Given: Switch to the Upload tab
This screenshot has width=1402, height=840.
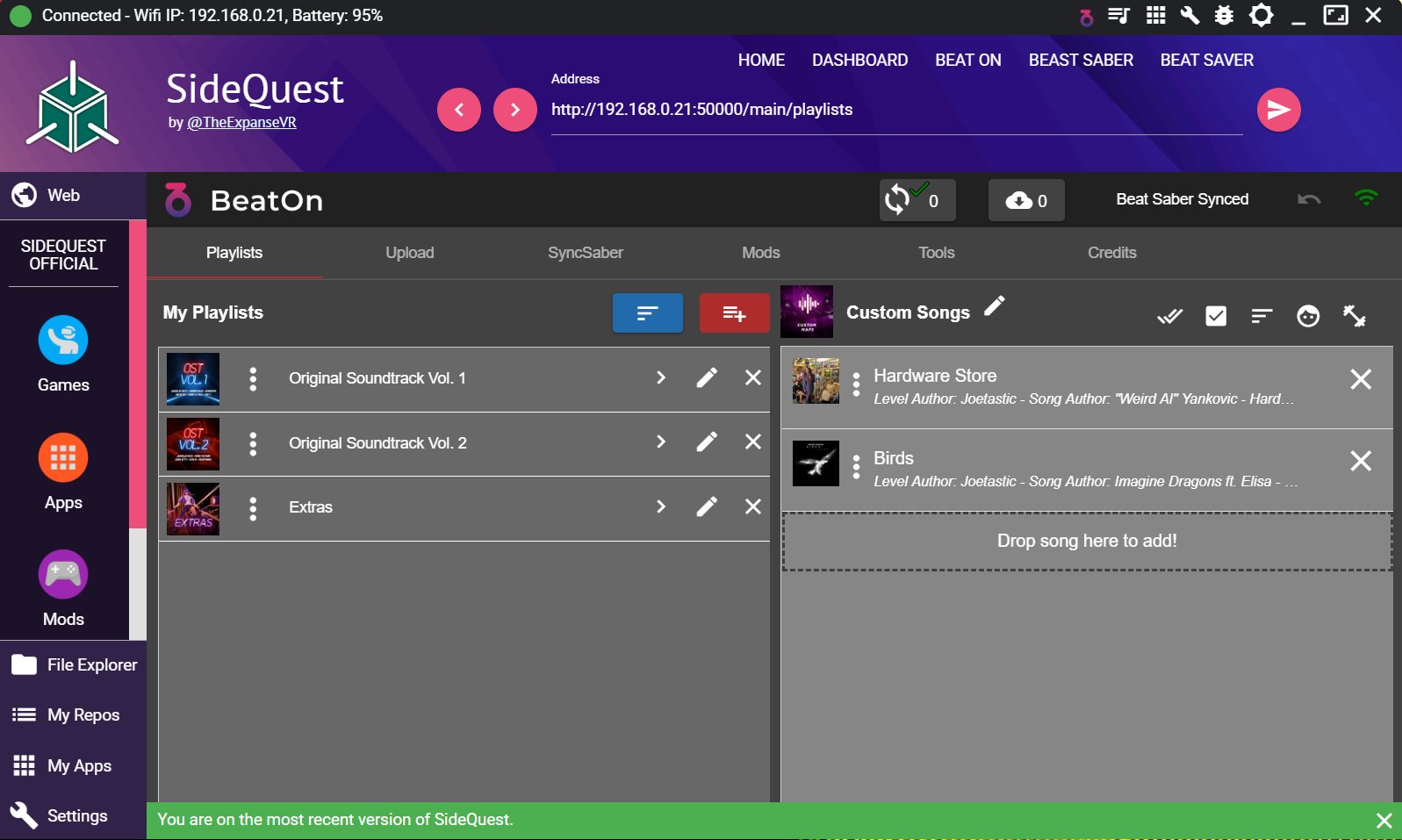Looking at the screenshot, I should pyautogui.click(x=410, y=253).
